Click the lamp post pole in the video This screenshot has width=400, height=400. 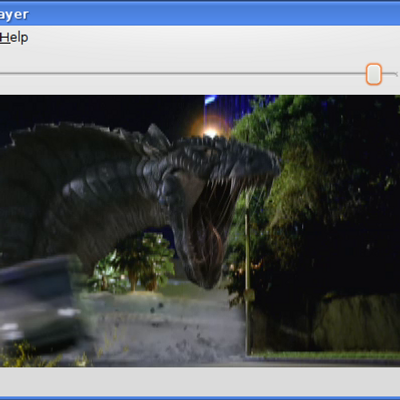pyautogui.click(x=247, y=273)
